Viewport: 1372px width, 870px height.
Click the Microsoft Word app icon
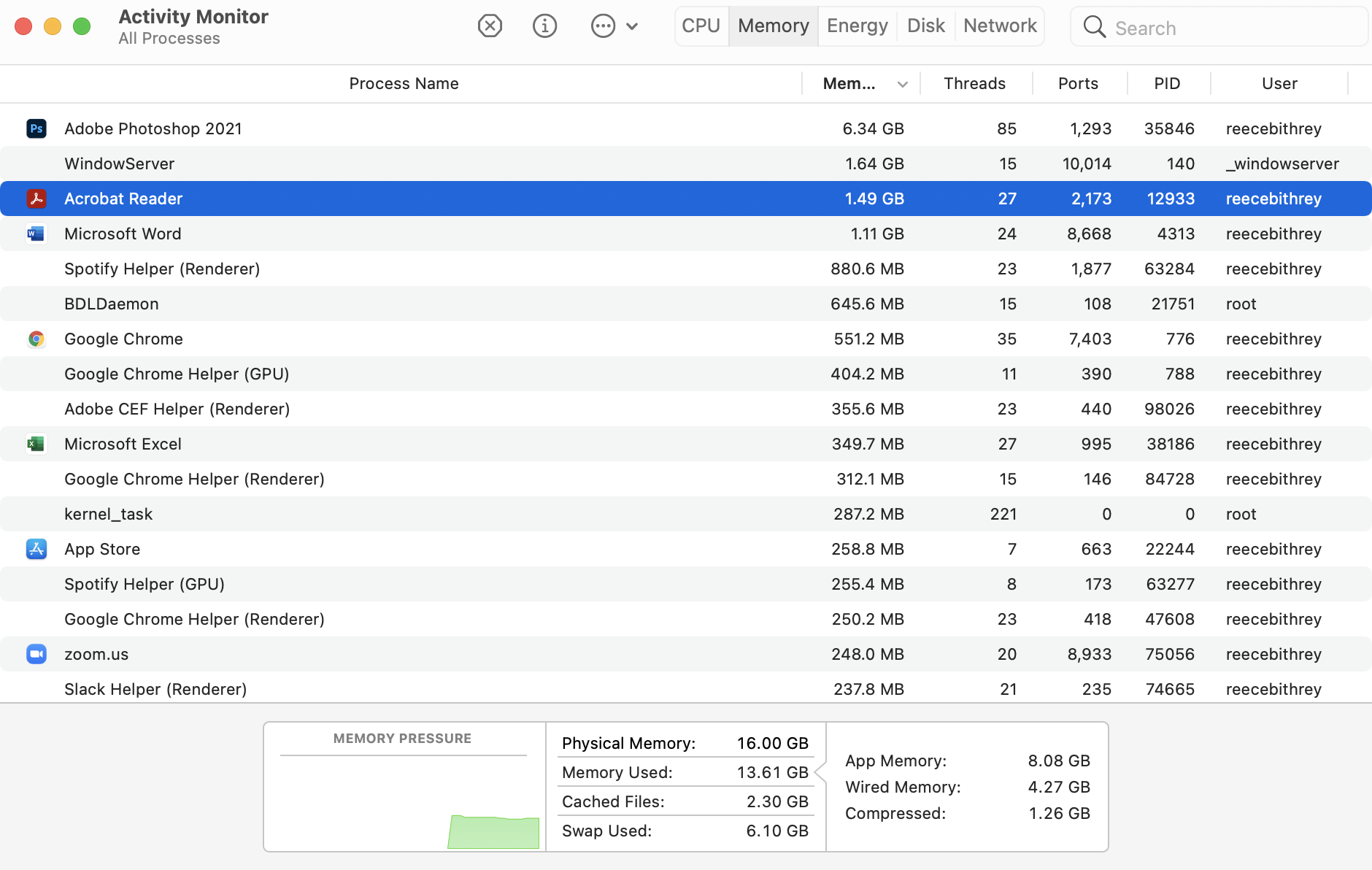[36, 234]
